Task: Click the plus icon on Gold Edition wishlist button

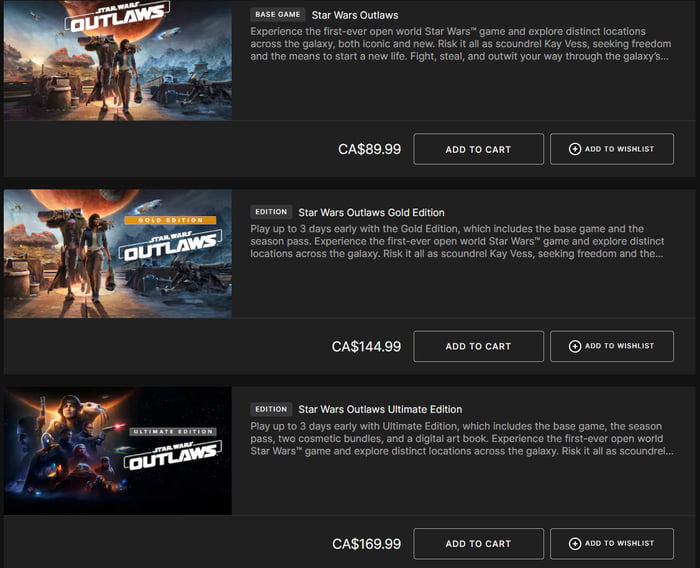Action: (x=575, y=346)
